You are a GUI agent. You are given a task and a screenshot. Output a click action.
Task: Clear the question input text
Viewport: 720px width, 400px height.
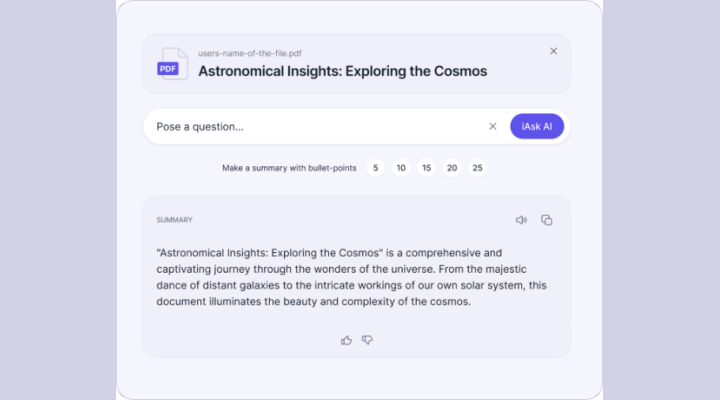pos(492,126)
